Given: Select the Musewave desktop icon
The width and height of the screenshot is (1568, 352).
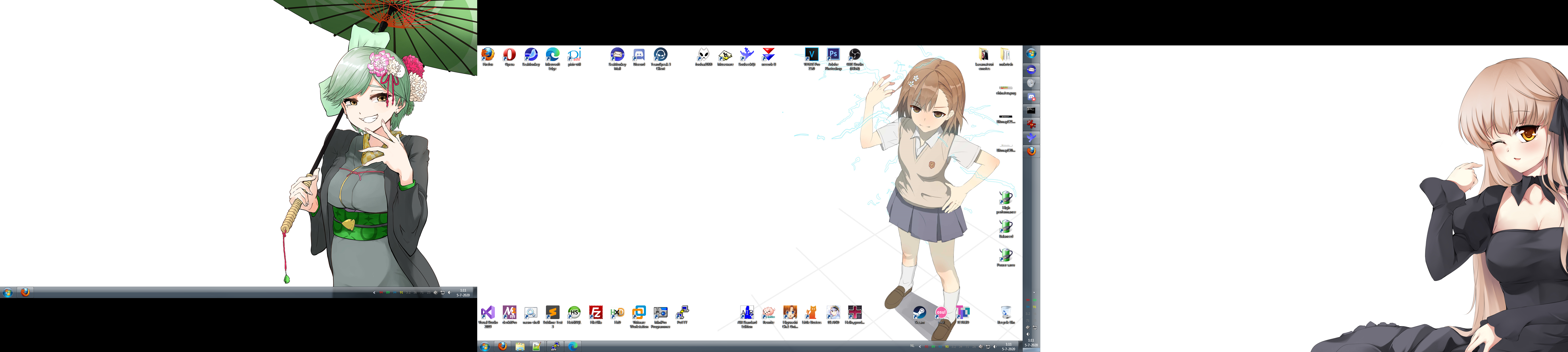Looking at the screenshot, I should [725, 57].
